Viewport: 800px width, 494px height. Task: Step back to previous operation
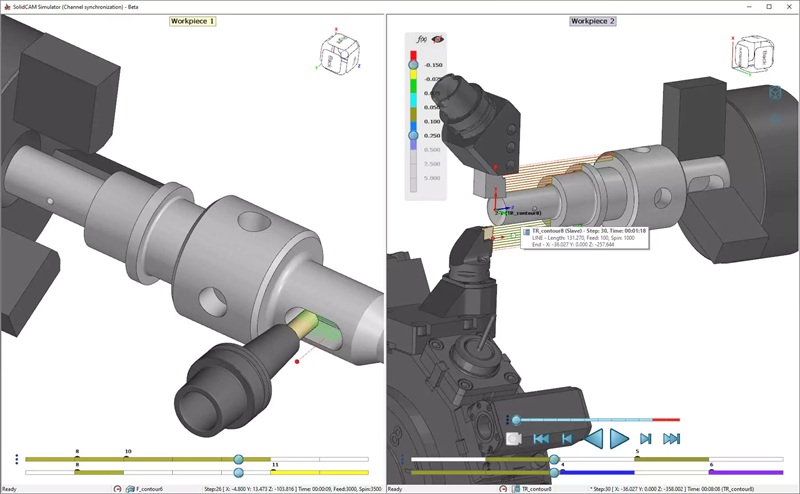click(566, 438)
